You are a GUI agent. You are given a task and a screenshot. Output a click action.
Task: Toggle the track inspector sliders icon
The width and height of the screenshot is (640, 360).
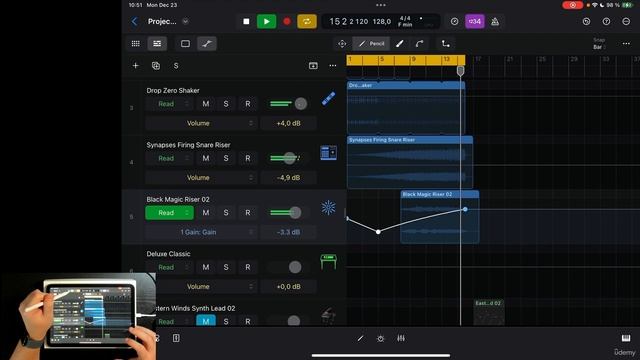(x=157, y=44)
